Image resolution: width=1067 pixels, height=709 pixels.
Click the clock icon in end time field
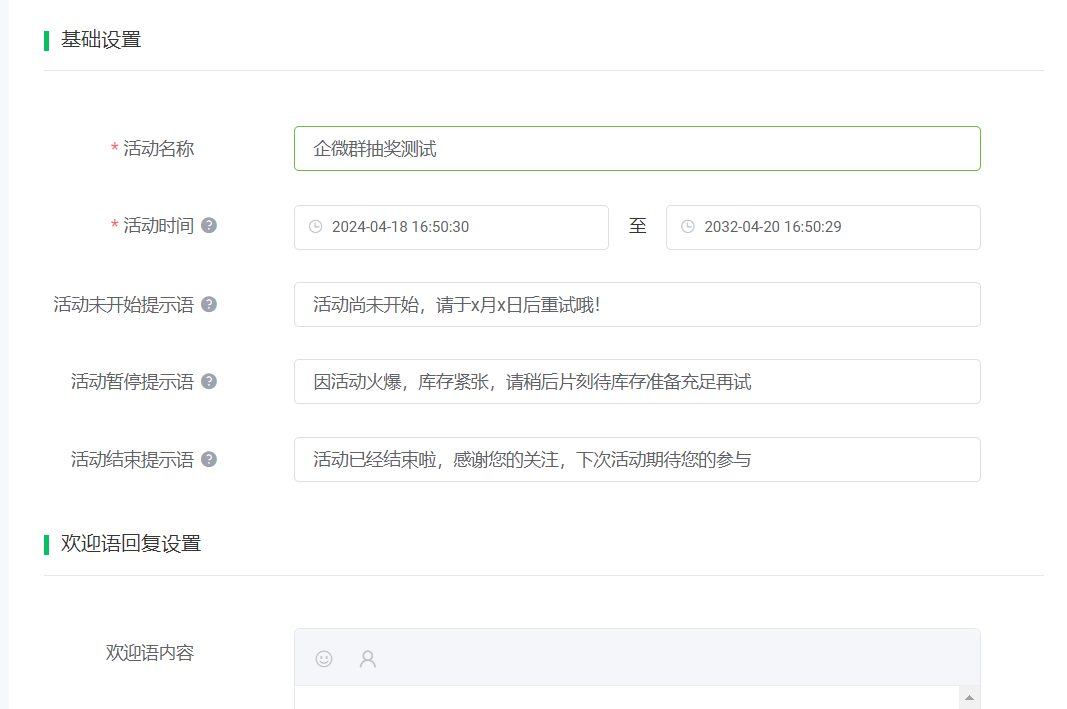coord(686,227)
